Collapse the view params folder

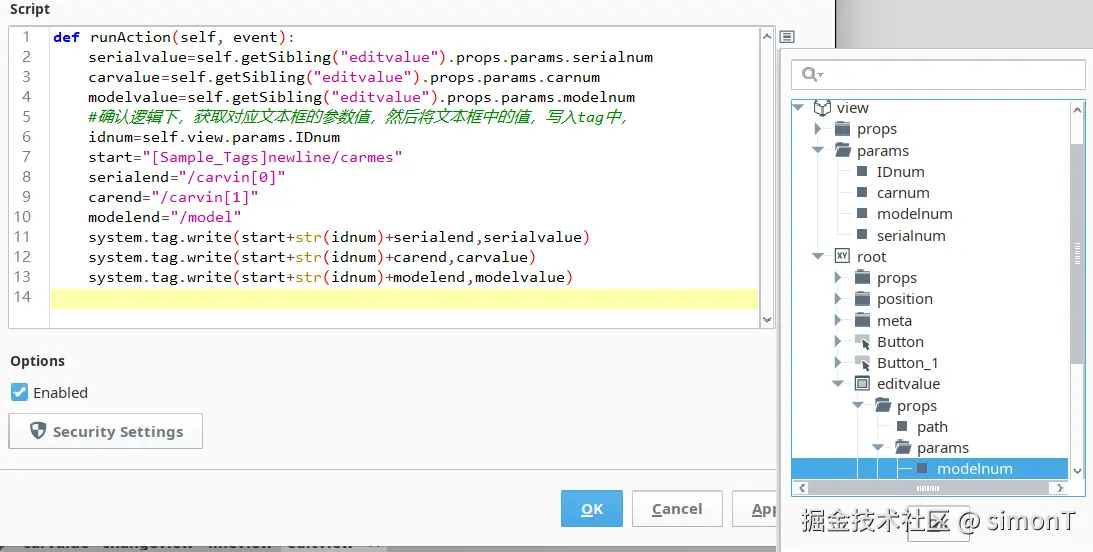[818, 150]
